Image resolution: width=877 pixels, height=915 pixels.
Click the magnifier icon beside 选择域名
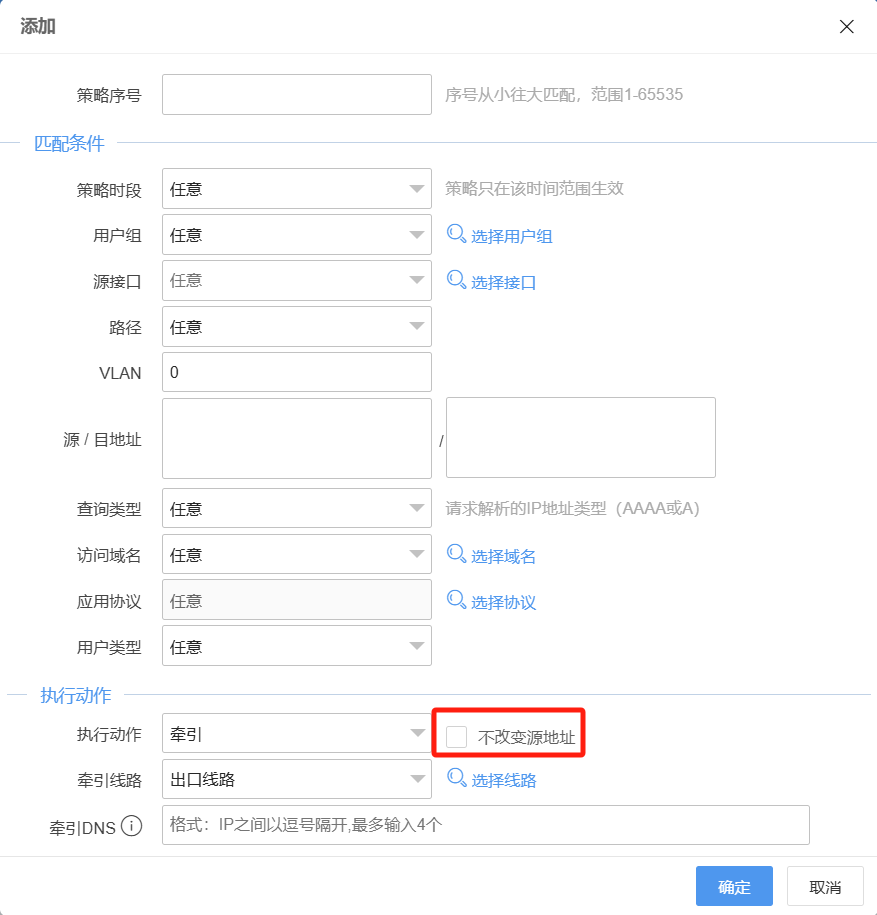click(456, 554)
